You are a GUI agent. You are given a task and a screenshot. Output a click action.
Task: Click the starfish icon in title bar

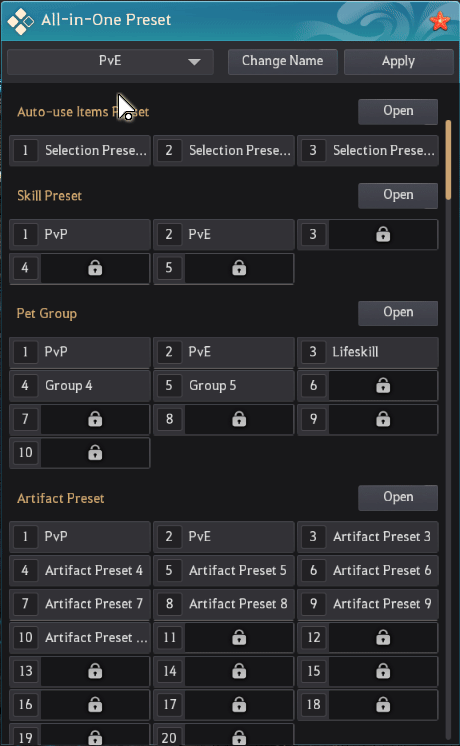pyautogui.click(x=440, y=21)
